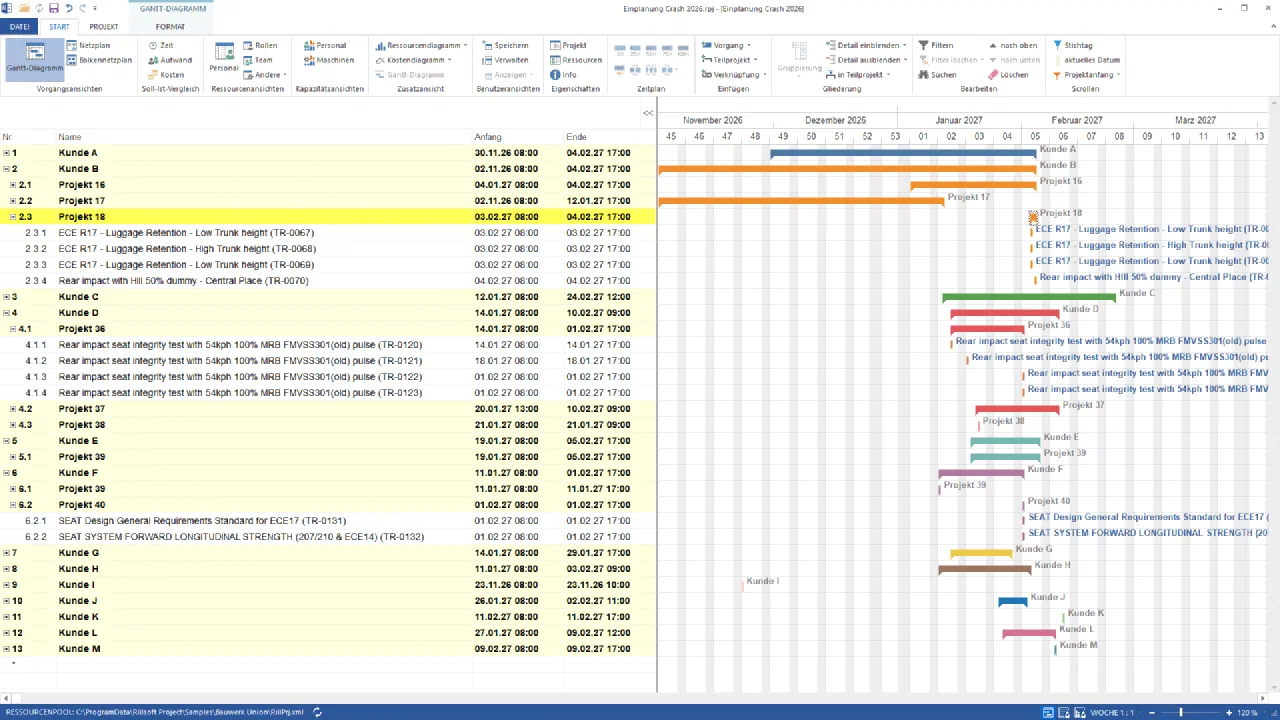This screenshot has width=1280, height=720.
Task: Click the refresh icon in status bar
Action: point(317,712)
